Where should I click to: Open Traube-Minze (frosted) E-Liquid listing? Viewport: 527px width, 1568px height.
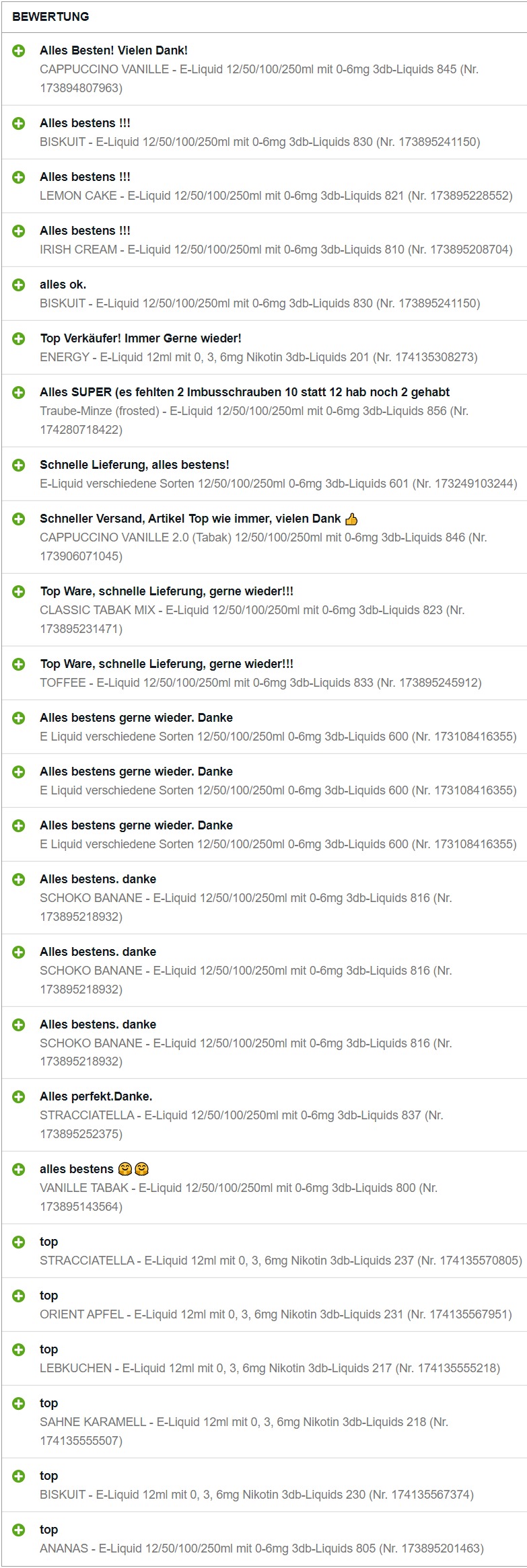coord(254,420)
